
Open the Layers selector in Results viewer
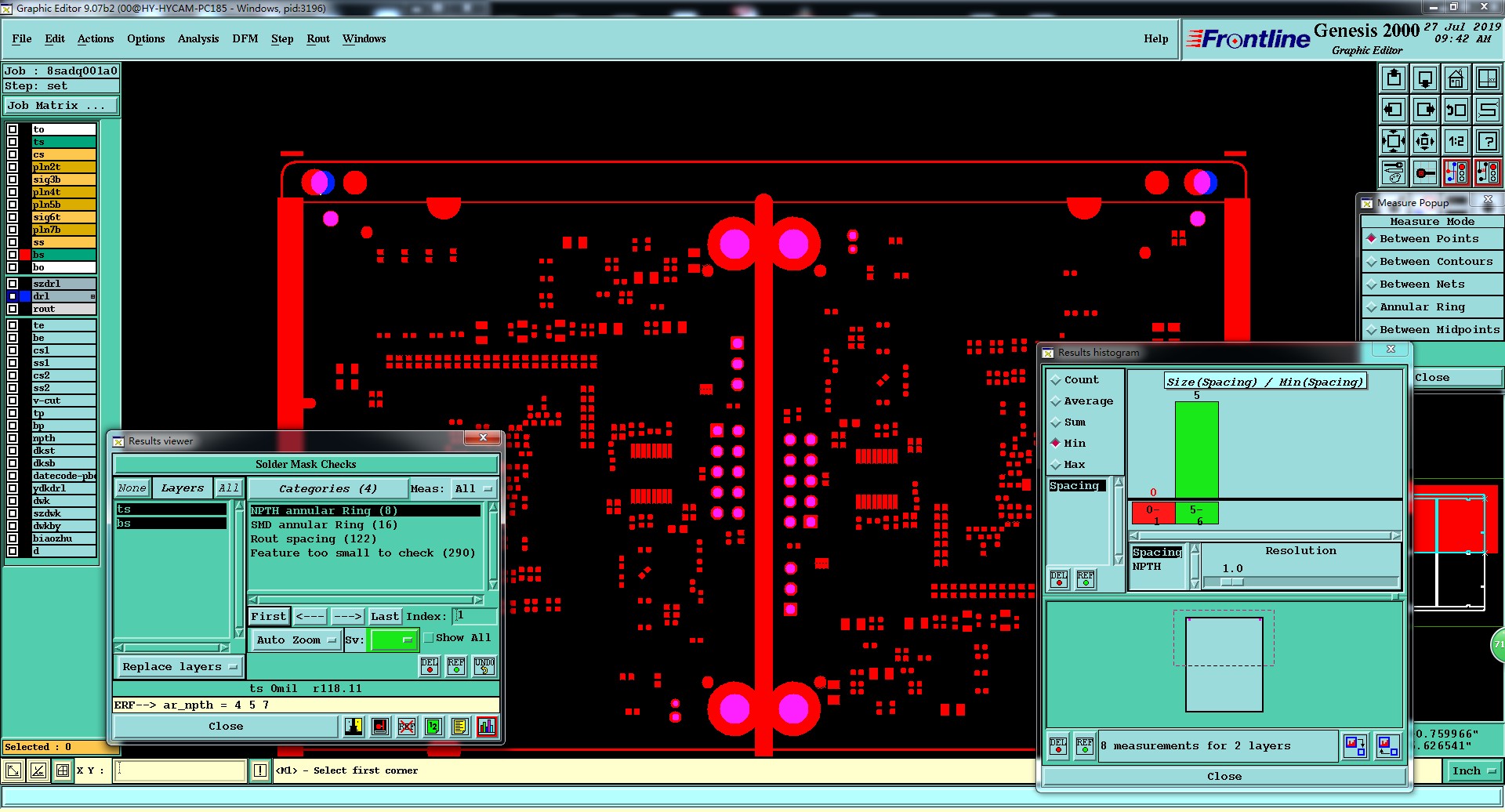pyautogui.click(x=182, y=488)
